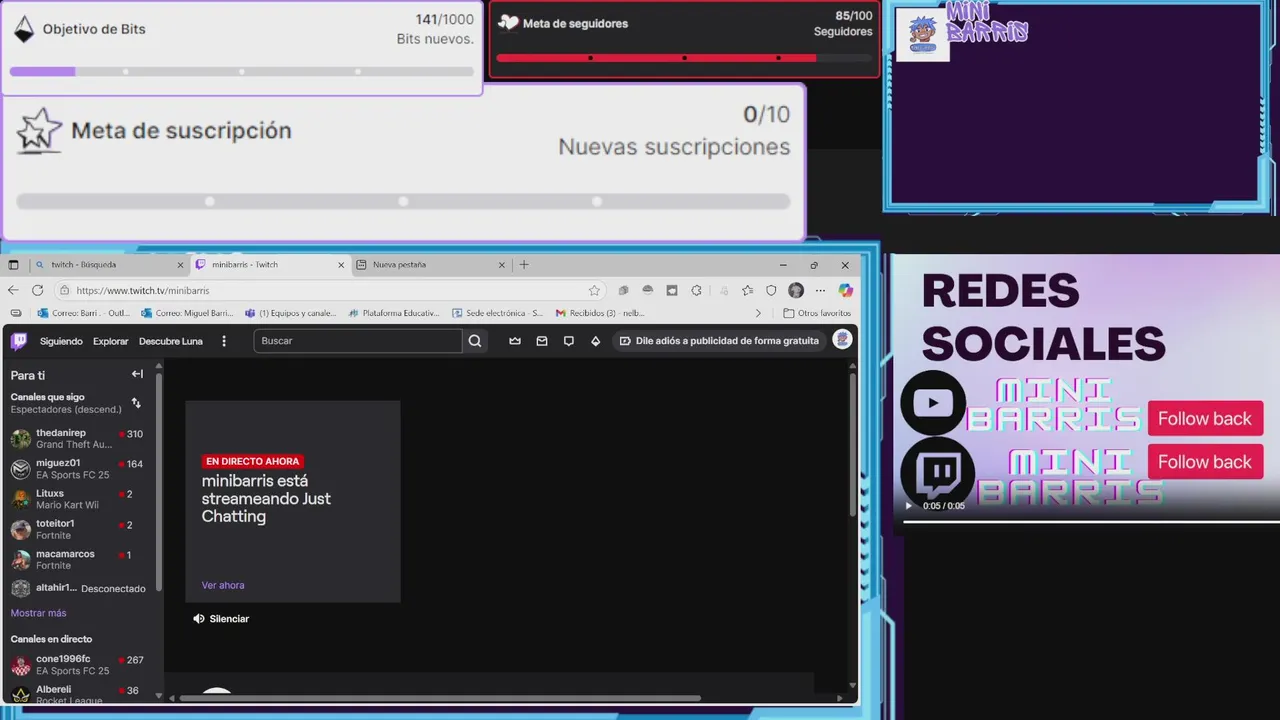Open toteitor1 Fortnite channel
Image resolution: width=1280 pixels, height=720 pixels.
(x=80, y=529)
